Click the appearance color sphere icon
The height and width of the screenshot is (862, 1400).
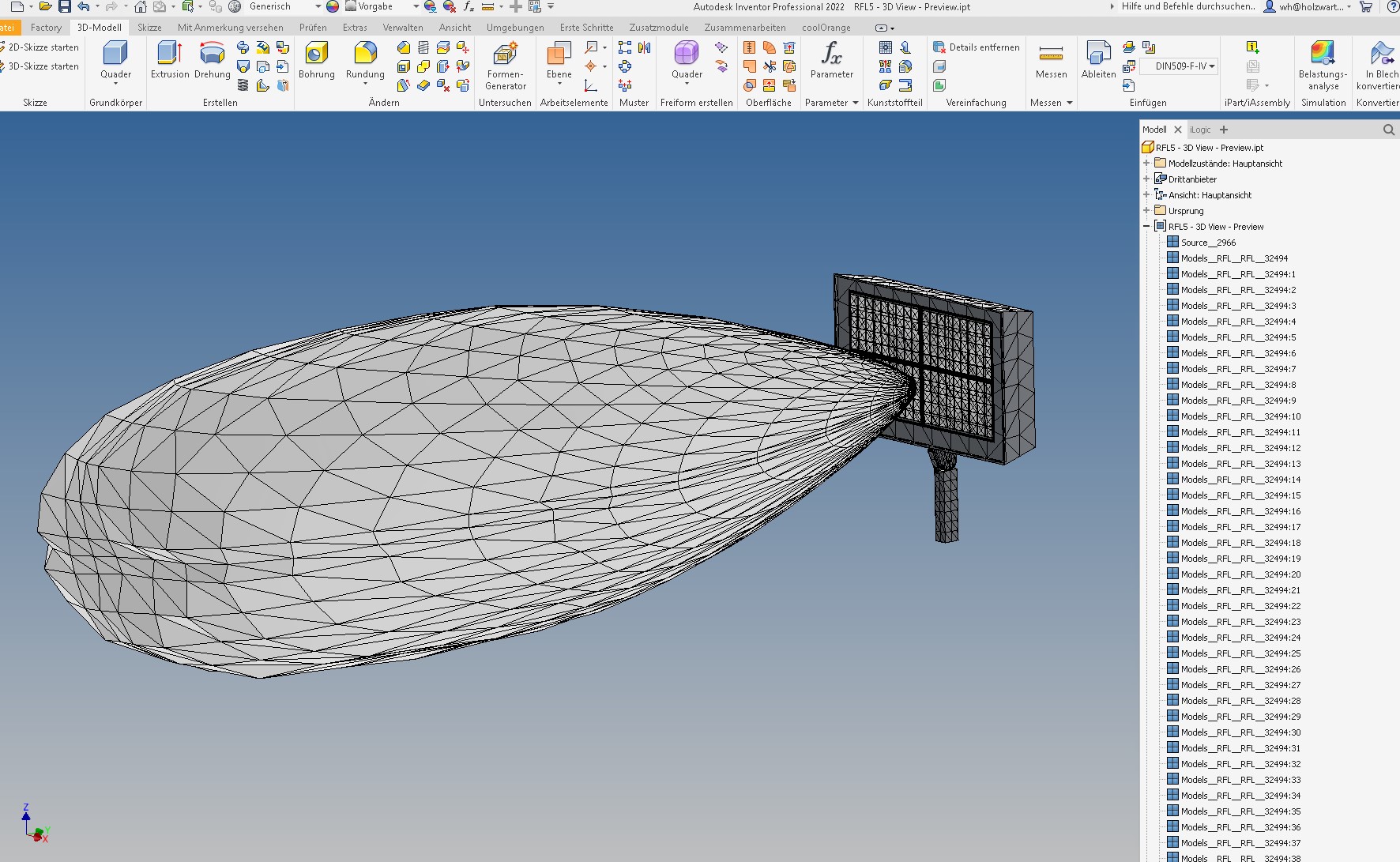(x=333, y=6)
